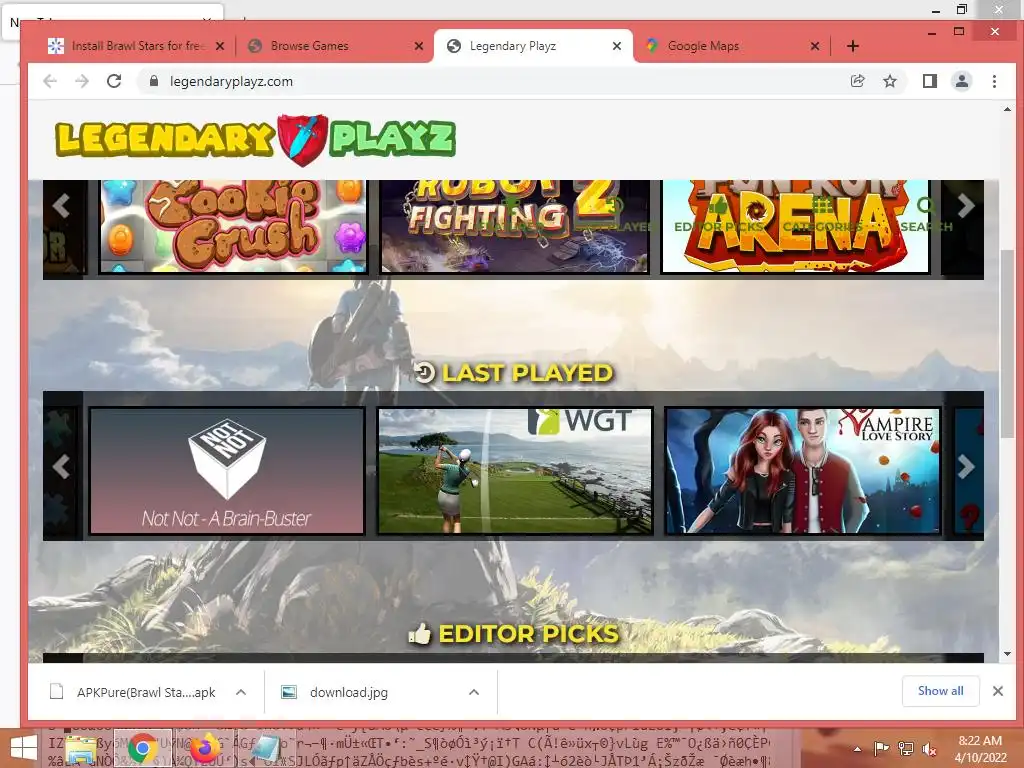
Task: Click the browser forward arrow
Action: point(82,81)
